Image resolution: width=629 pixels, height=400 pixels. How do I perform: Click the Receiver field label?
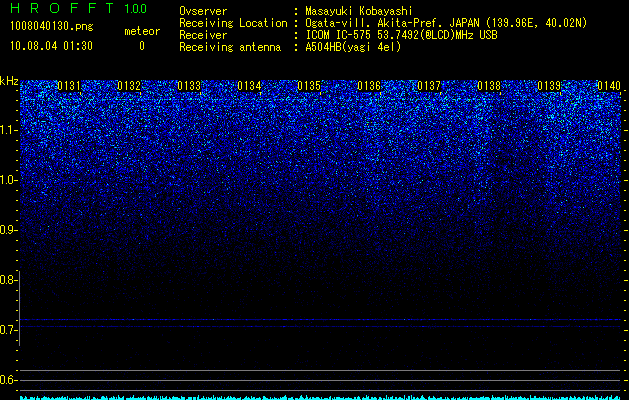[x=203, y=35]
